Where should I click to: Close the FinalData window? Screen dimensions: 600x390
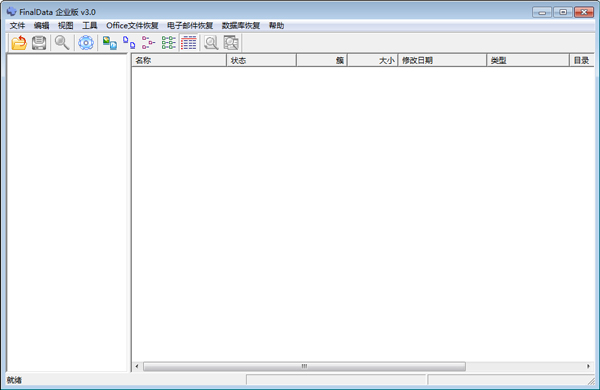584,12
